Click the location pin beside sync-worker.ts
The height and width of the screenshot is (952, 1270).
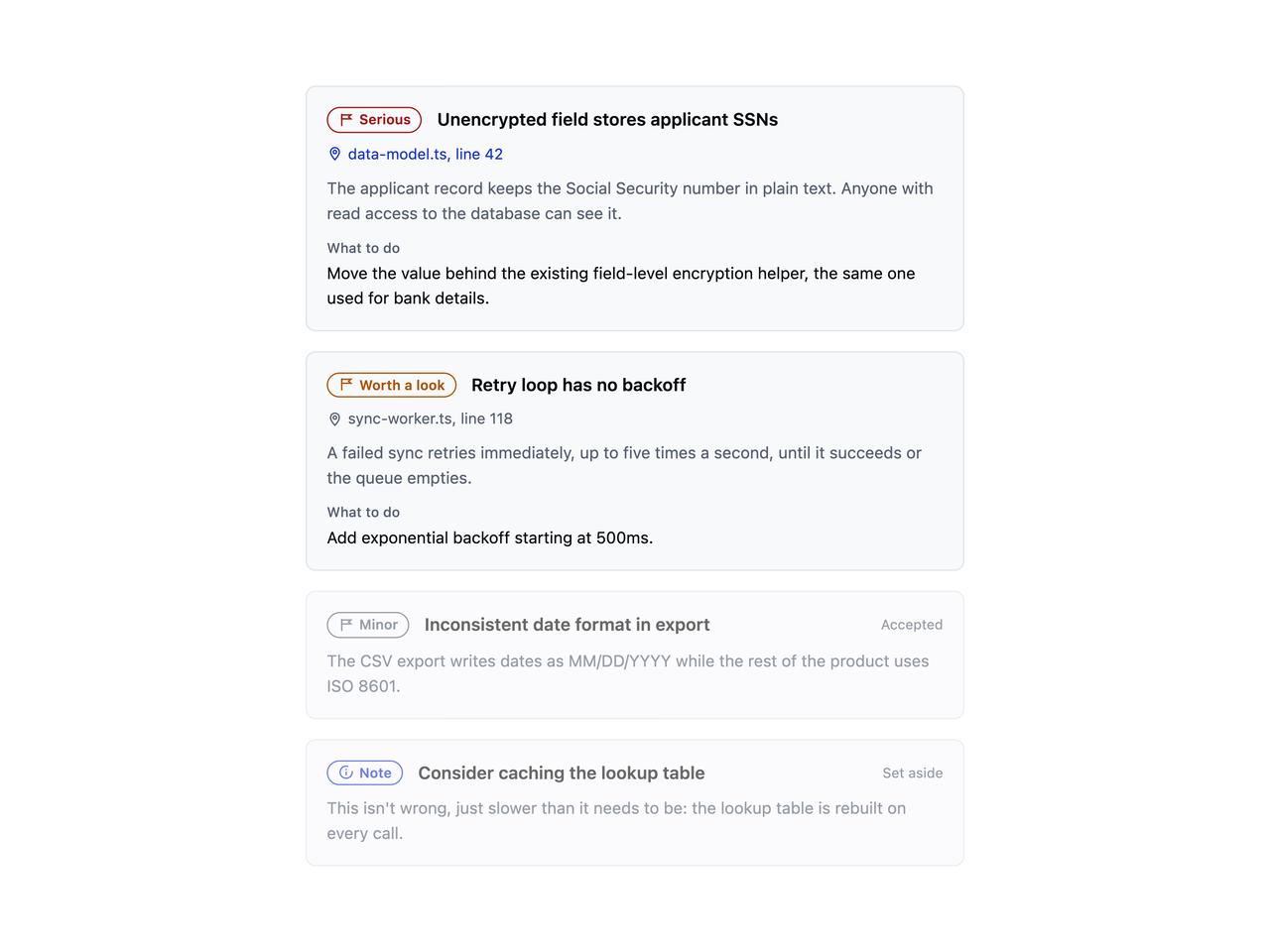(x=334, y=419)
